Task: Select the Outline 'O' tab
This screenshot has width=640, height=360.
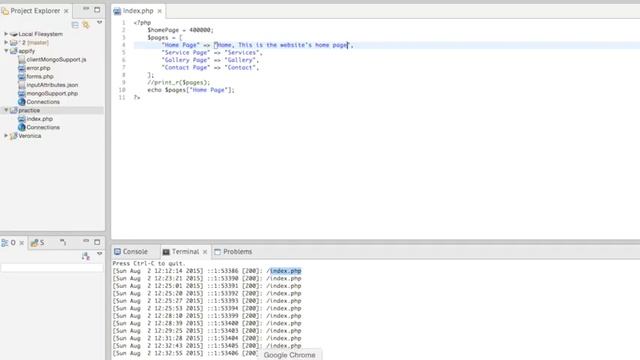Action: (9, 243)
